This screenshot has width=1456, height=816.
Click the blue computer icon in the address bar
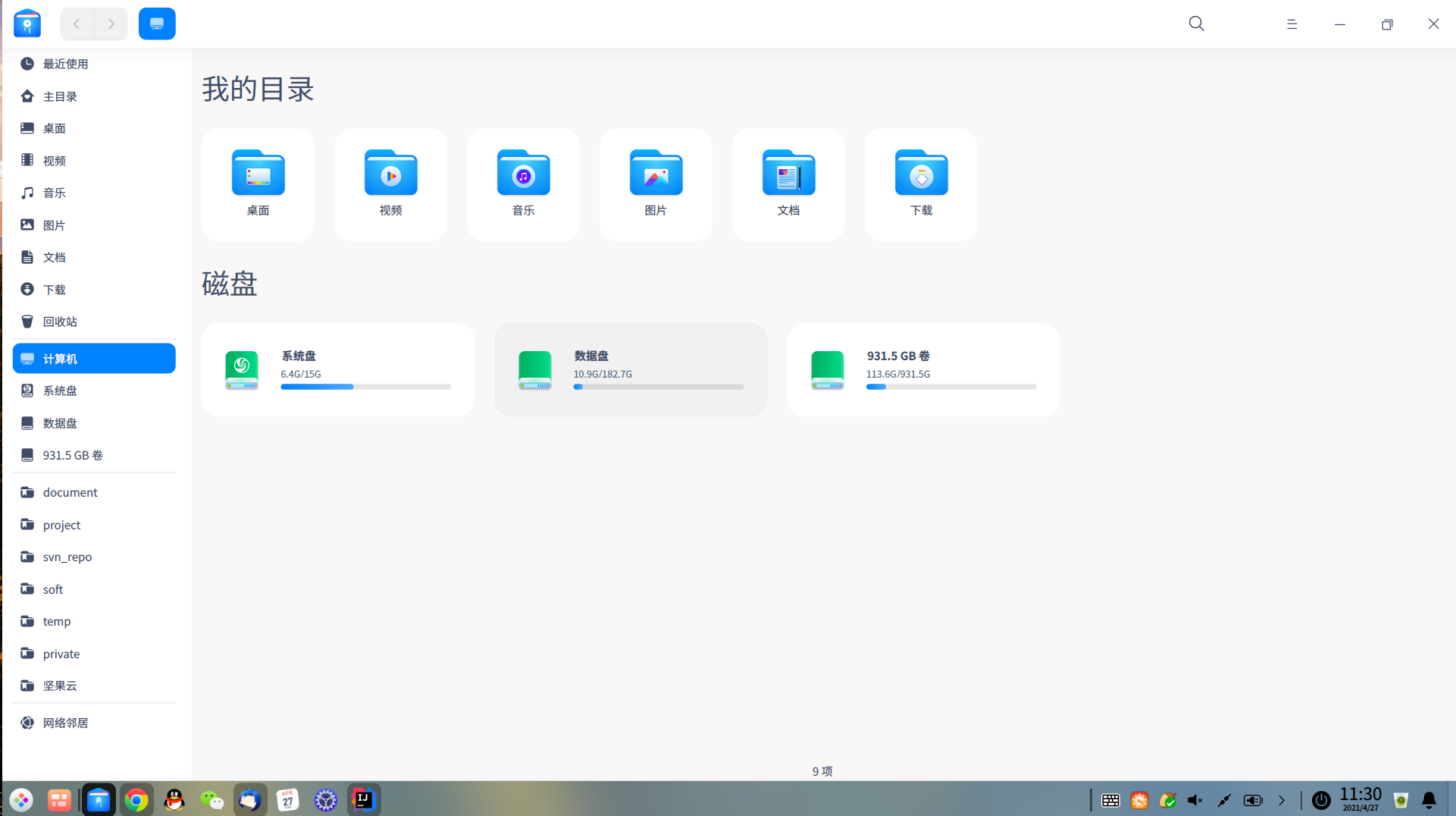[x=157, y=24]
